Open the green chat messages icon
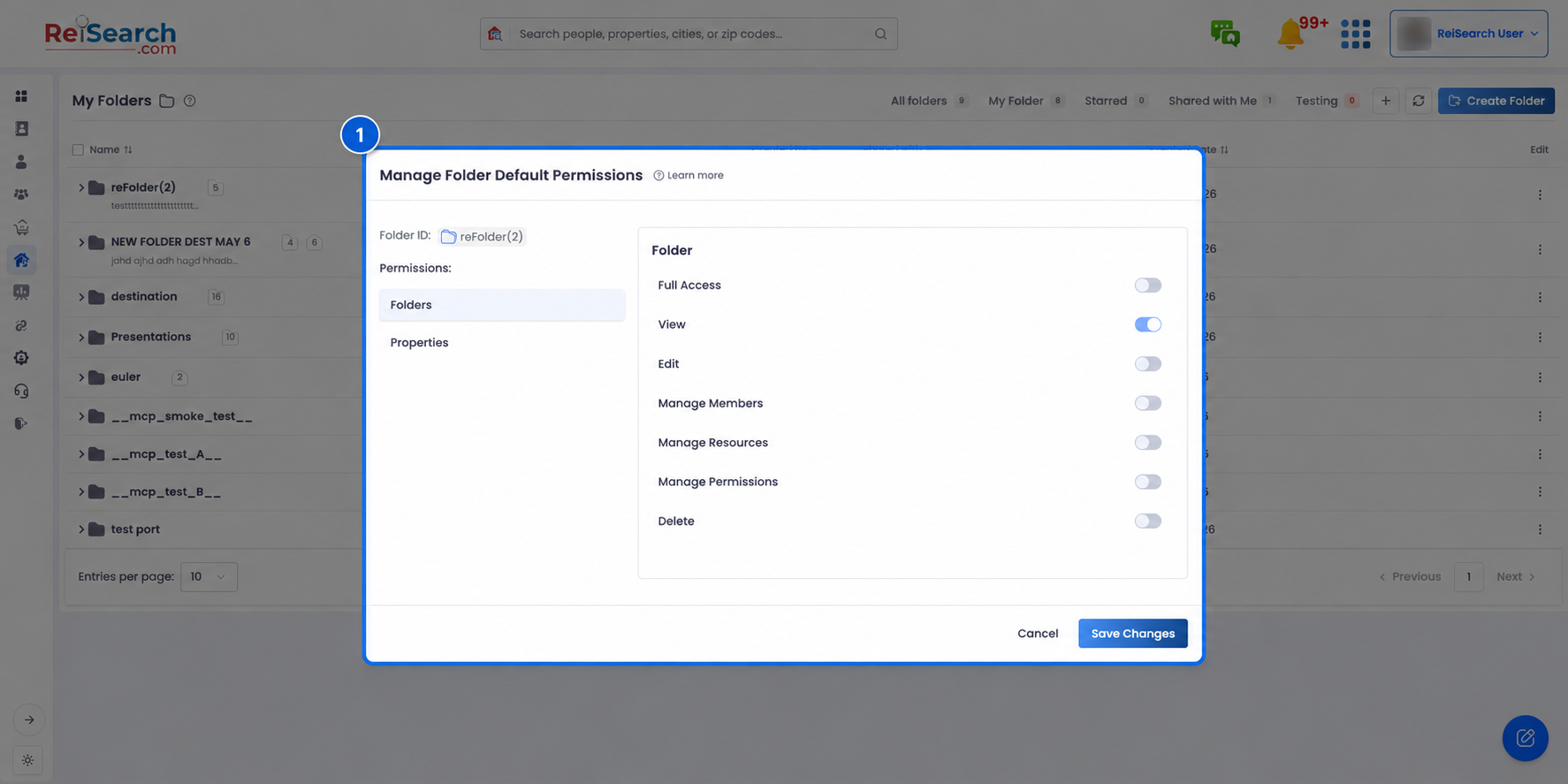The width and height of the screenshot is (1568, 784). [1225, 34]
